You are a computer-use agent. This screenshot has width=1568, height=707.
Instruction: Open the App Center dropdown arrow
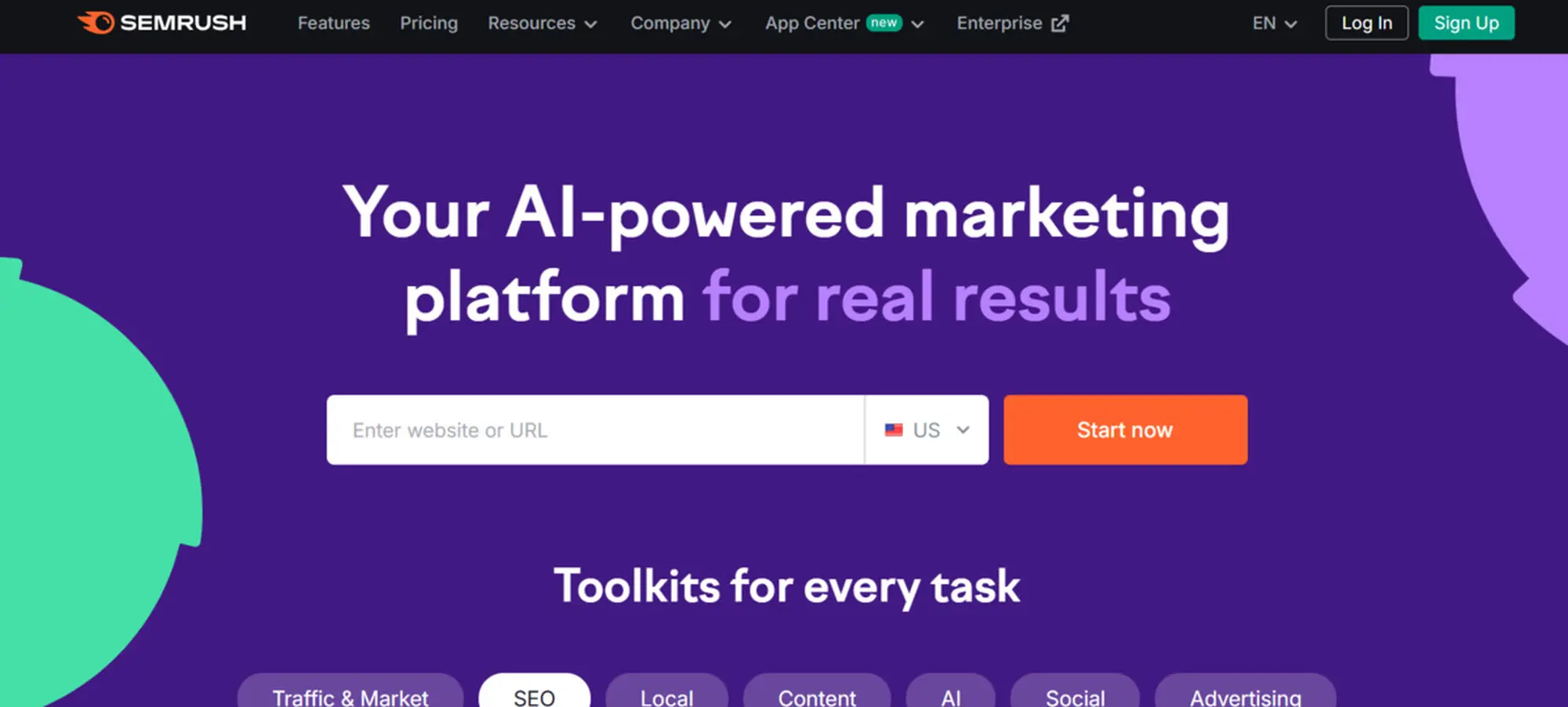point(917,24)
